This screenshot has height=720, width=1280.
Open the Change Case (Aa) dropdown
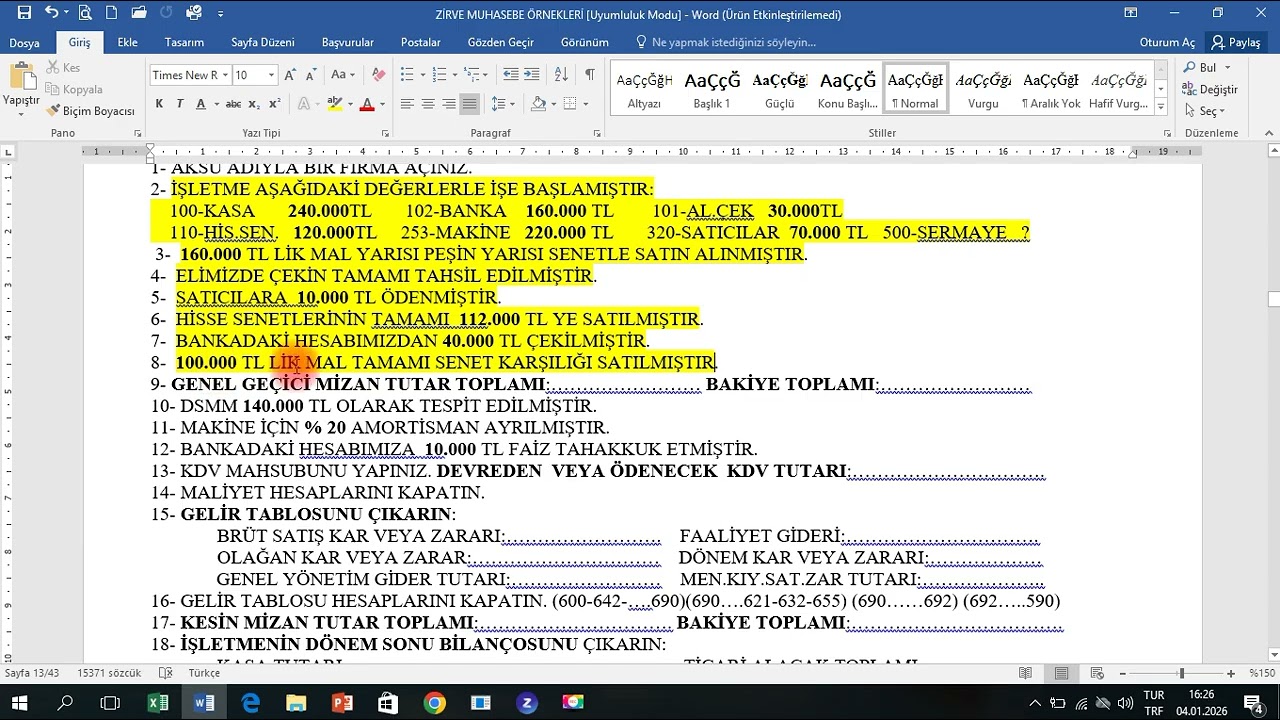[x=343, y=75]
